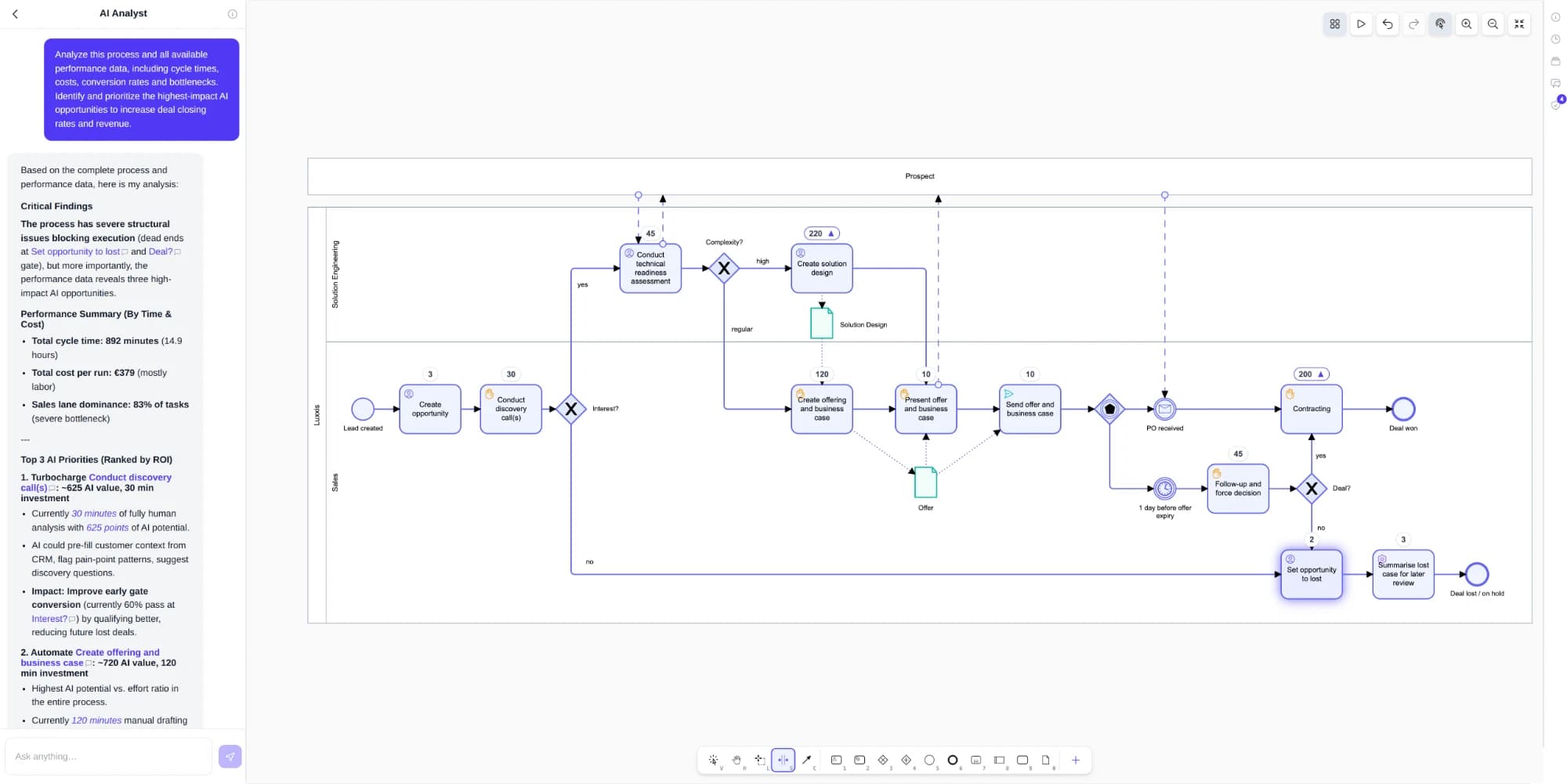Select Present offer and business case task
Image resolution: width=1567 pixels, height=784 pixels.
926,409
